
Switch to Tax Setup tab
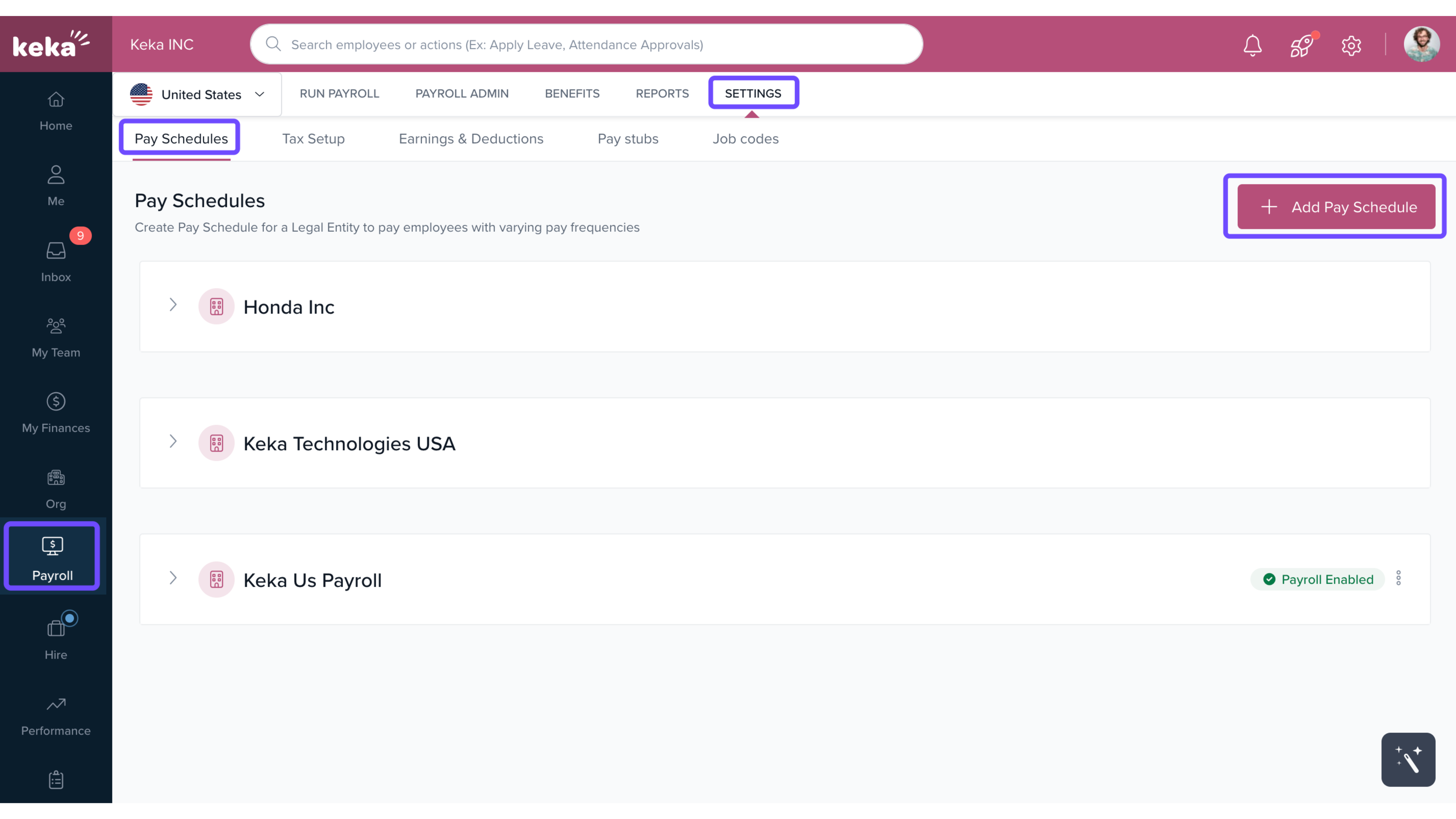313,139
